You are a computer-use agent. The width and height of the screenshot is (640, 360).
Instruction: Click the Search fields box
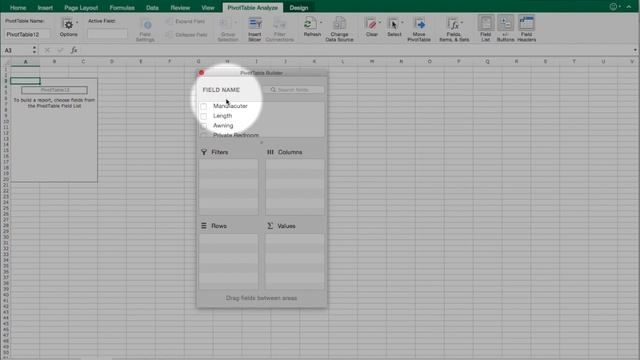coord(294,90)
